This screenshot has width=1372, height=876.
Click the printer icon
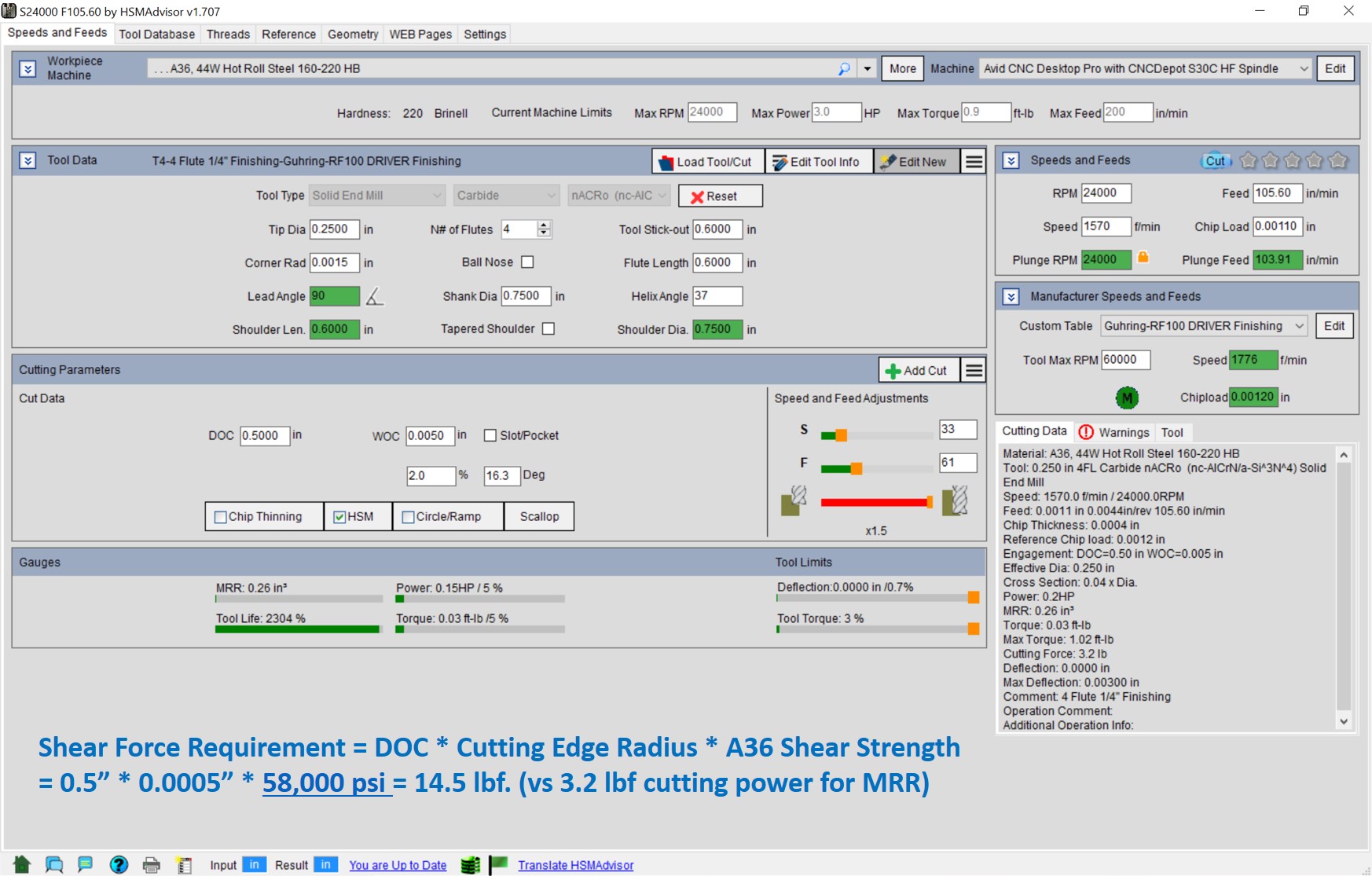click(151, 865)
